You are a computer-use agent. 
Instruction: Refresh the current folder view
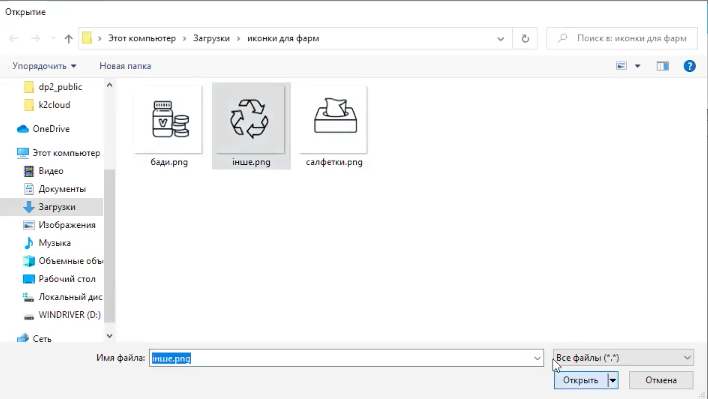[x=525, y=39]
